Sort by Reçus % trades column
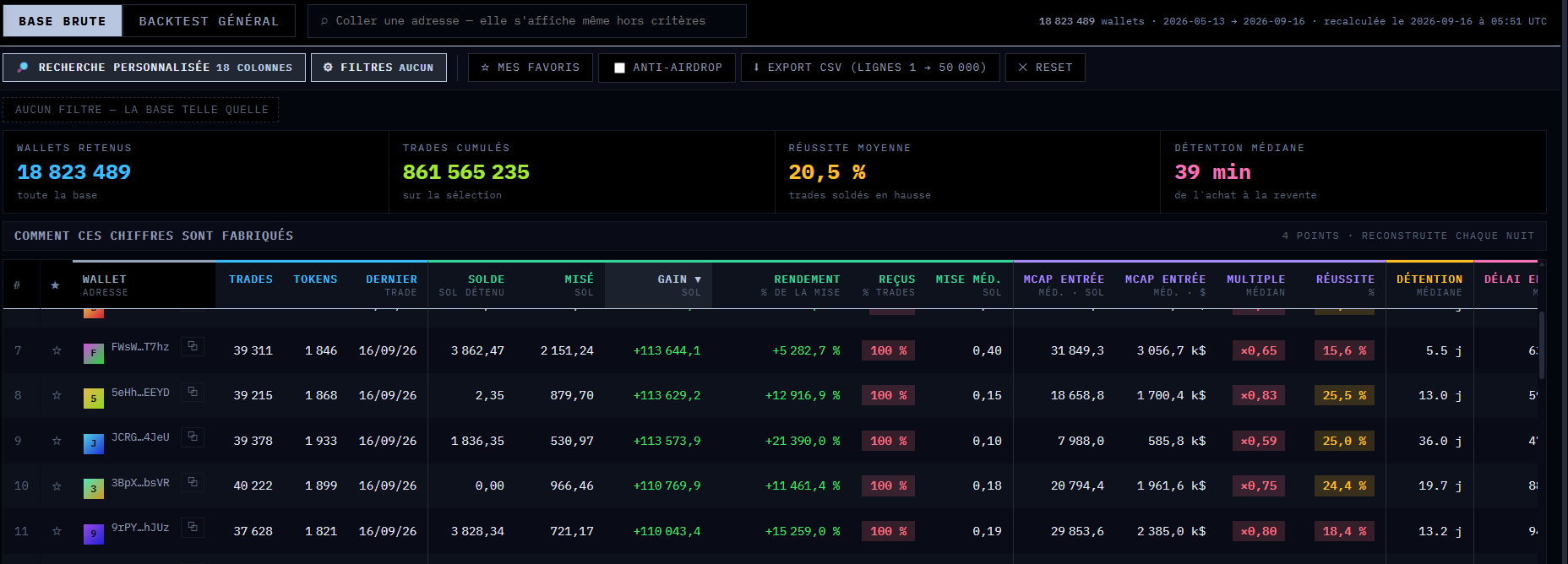Image resolution: width=1568 pixels, height=564 pixels. 889,285
